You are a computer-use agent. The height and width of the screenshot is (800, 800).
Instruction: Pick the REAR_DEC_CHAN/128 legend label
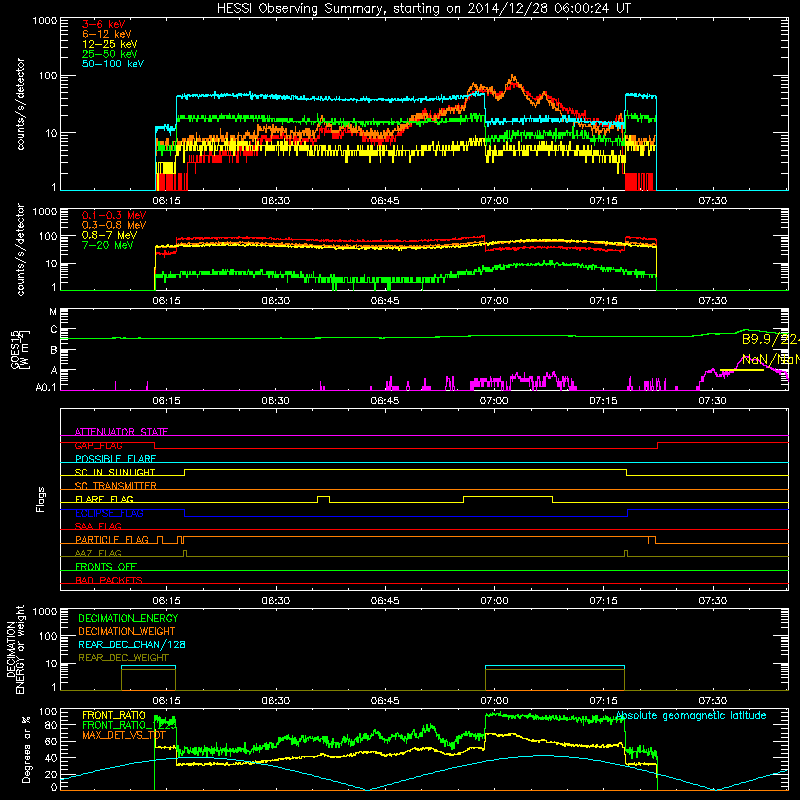click(132, 644)
